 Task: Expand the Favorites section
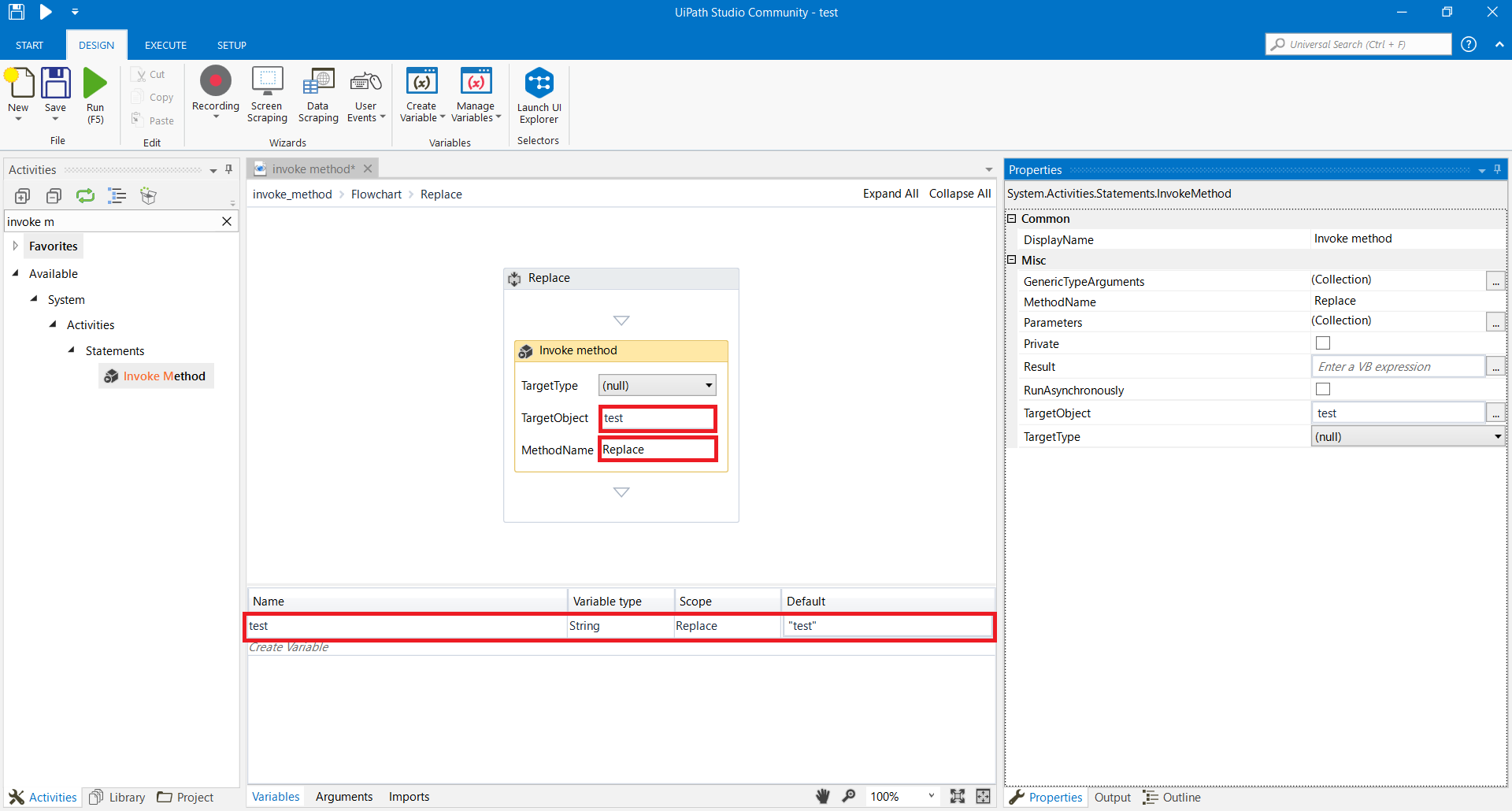coord(15,245)
